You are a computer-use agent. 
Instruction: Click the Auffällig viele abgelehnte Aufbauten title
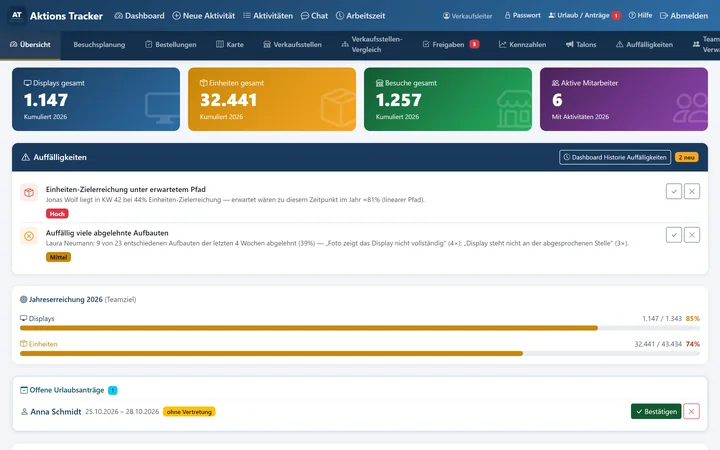click(x=107, y=233)
